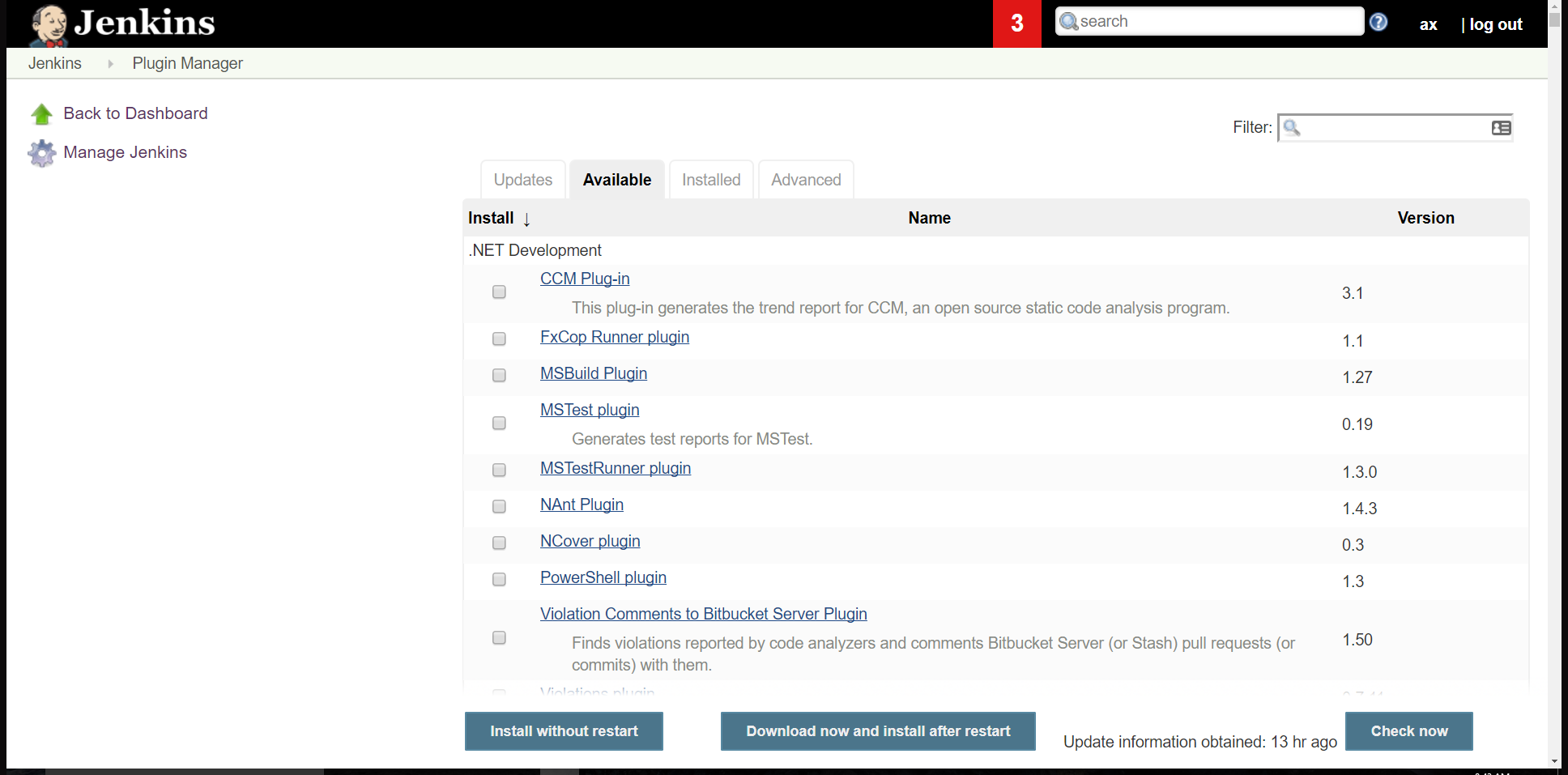Check the Violation Comments to Bitbucket Server checkbox
This screenshot has height=775, width=1568.
point(499,638)
